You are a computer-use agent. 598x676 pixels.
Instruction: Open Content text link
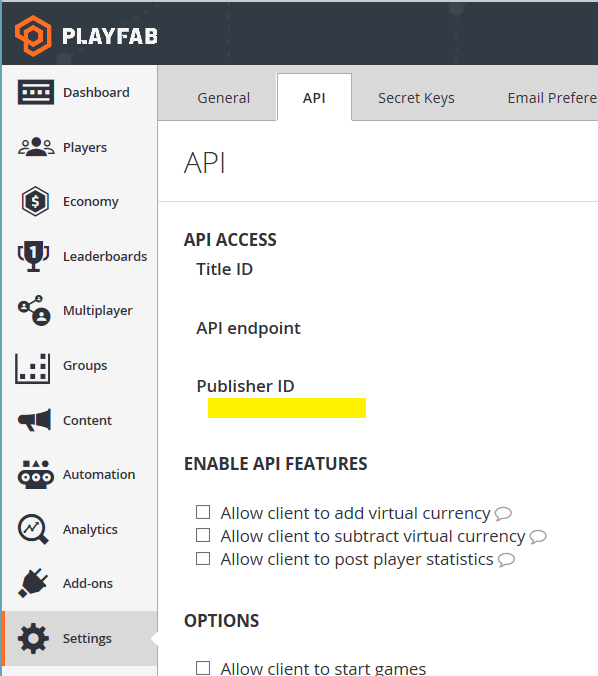87,420
